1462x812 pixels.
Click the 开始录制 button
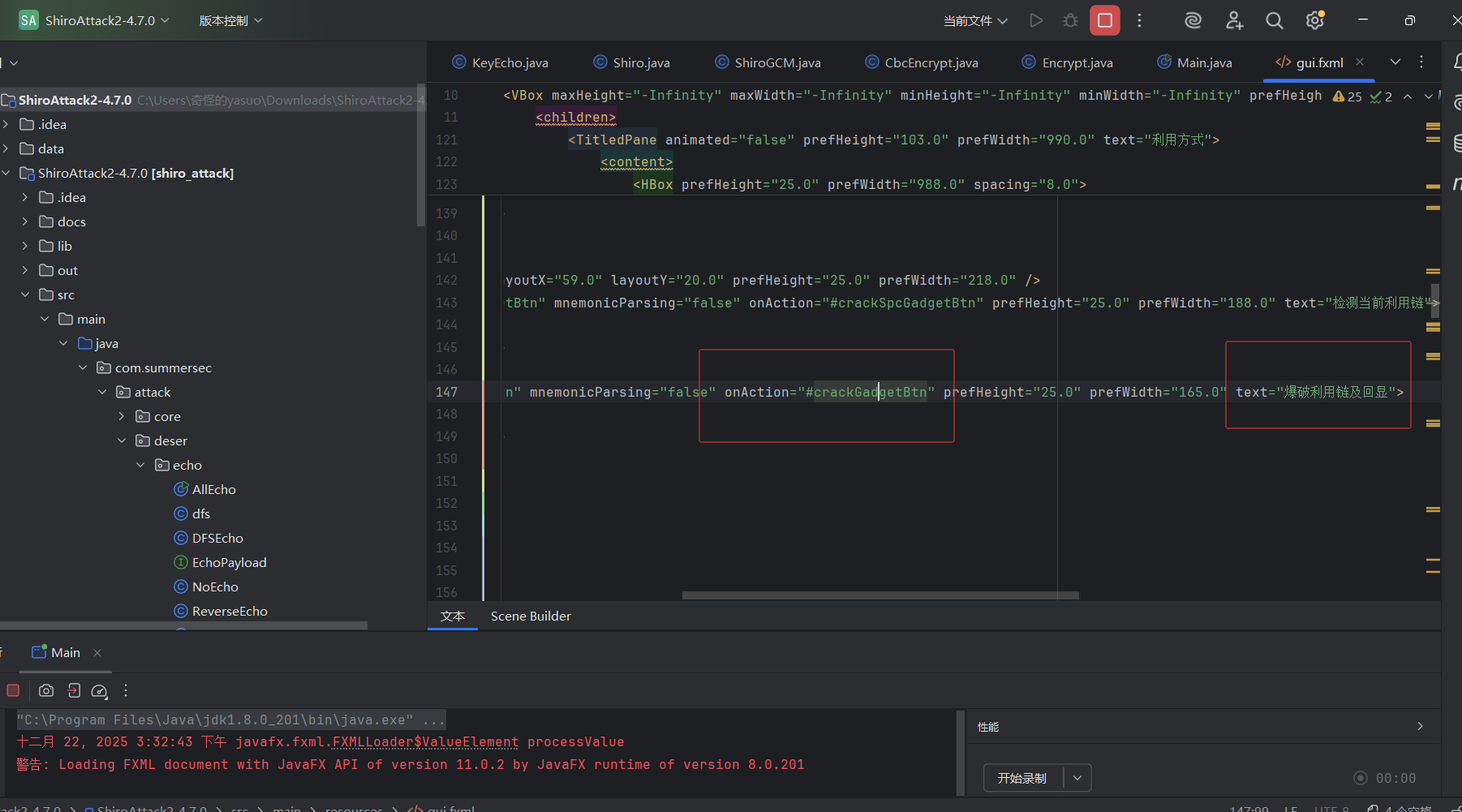(1022, 778)
